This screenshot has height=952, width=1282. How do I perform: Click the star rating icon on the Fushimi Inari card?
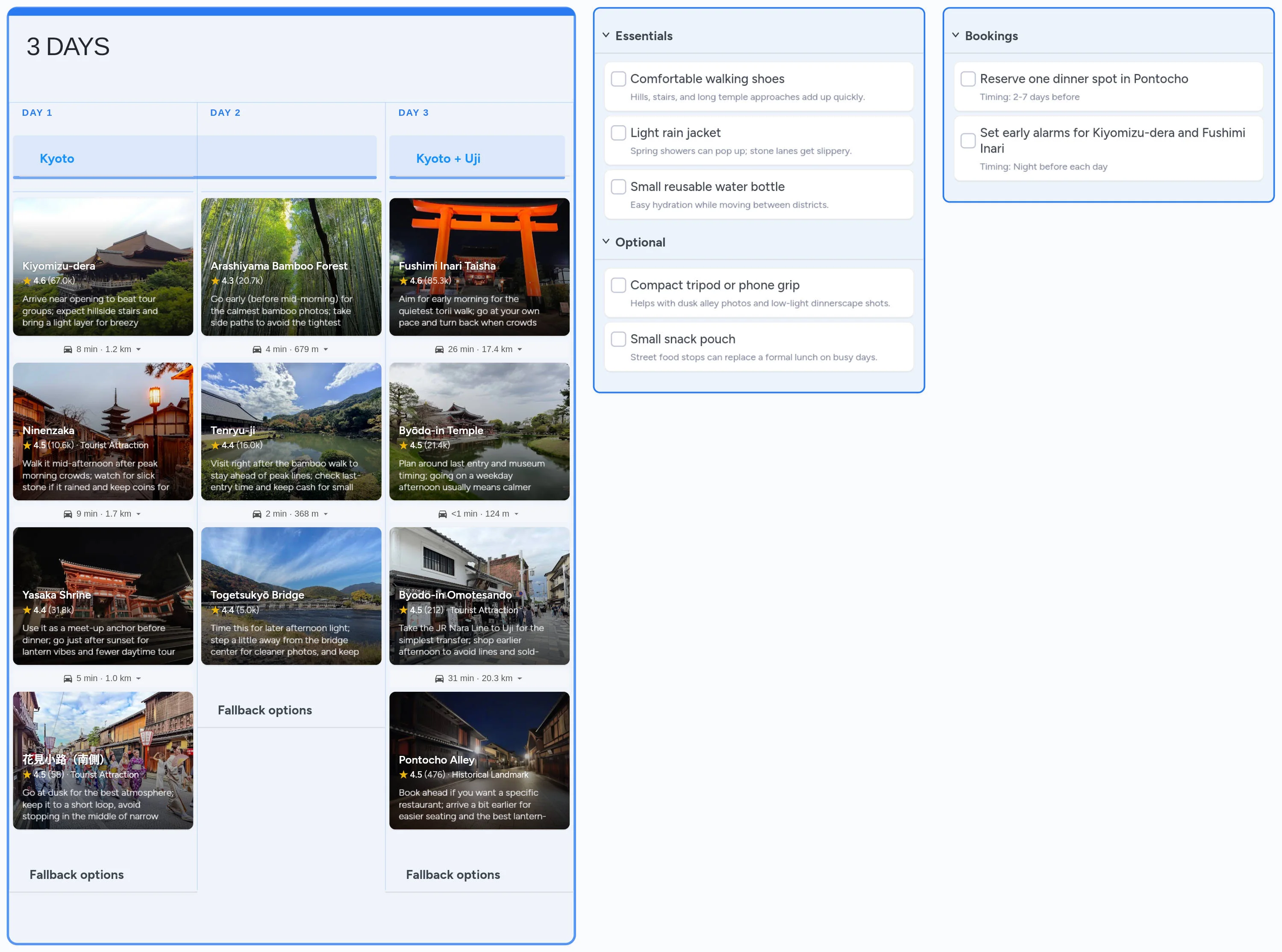(x=403, y=281)
